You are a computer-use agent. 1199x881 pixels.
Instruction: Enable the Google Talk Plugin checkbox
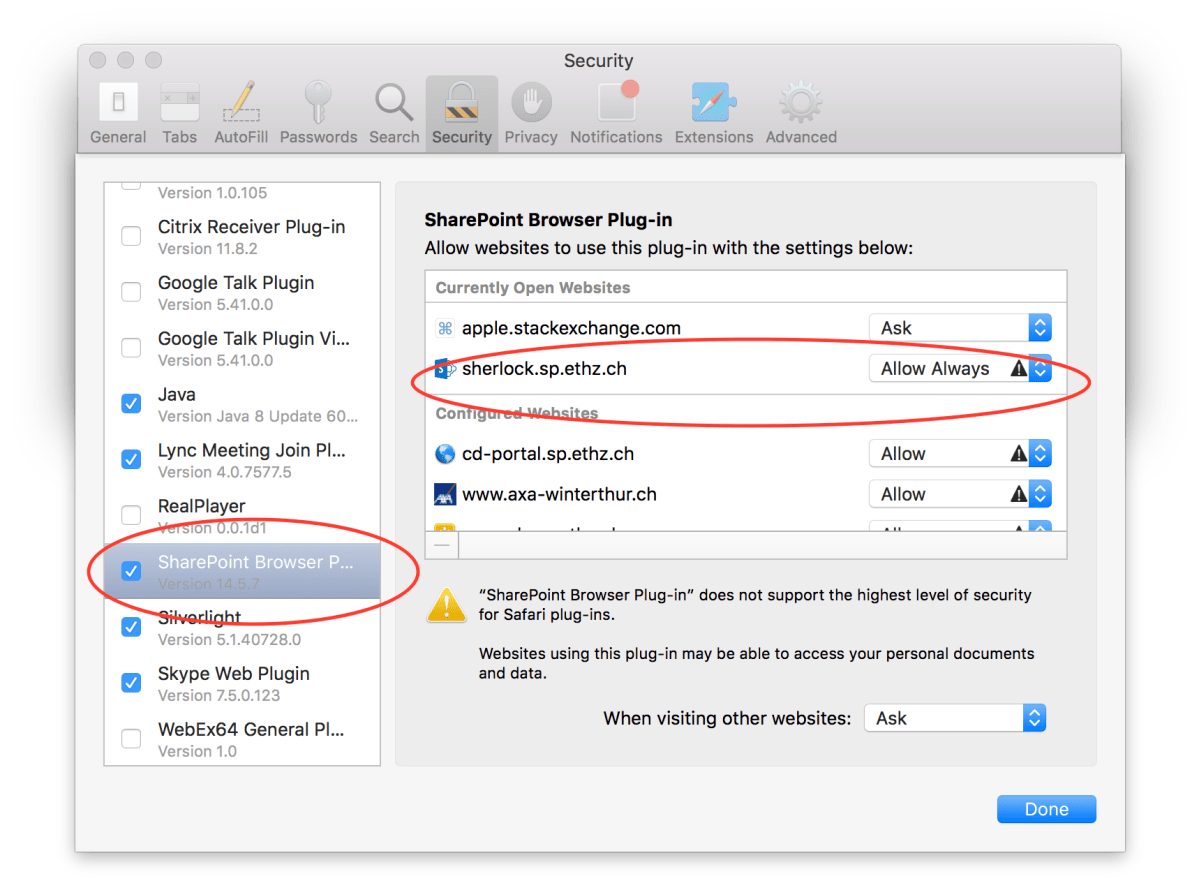click(132, 291)
